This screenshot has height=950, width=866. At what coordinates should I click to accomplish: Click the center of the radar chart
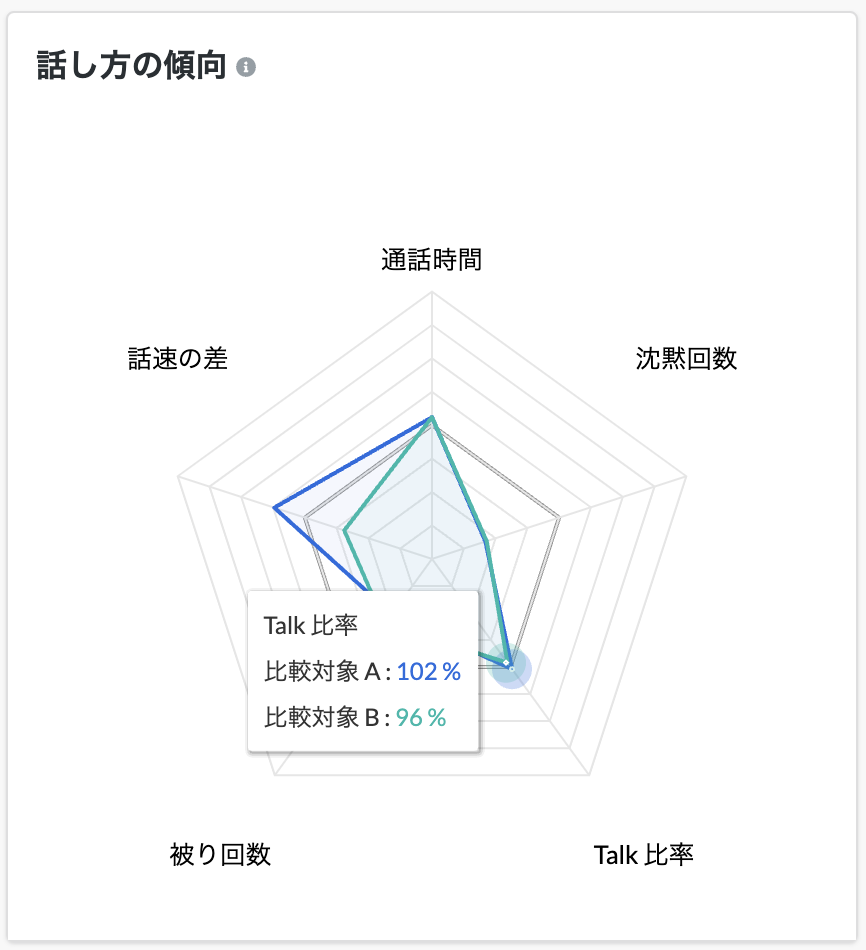point(432,558)
